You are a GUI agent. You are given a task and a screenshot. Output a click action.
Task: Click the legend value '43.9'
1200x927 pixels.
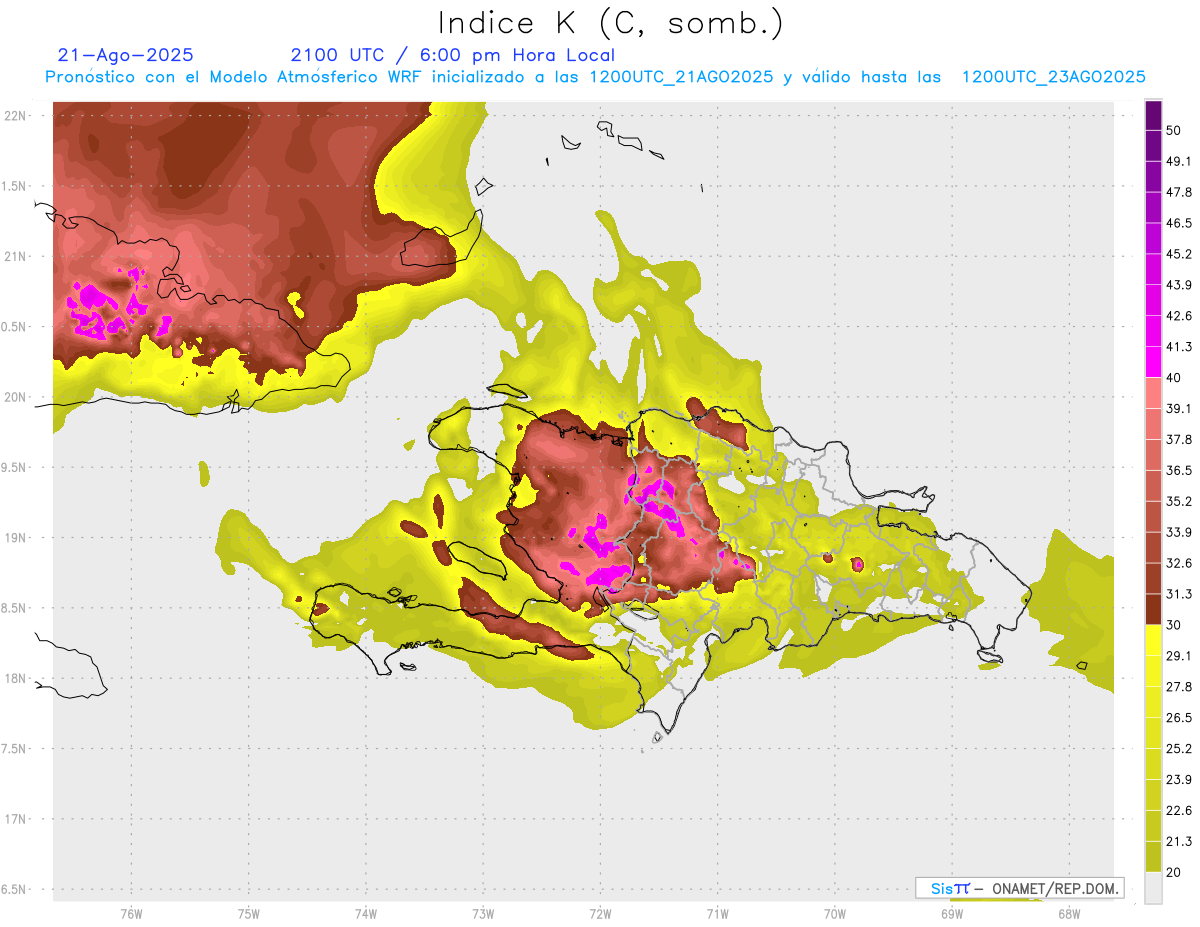tap(1179, 285)
